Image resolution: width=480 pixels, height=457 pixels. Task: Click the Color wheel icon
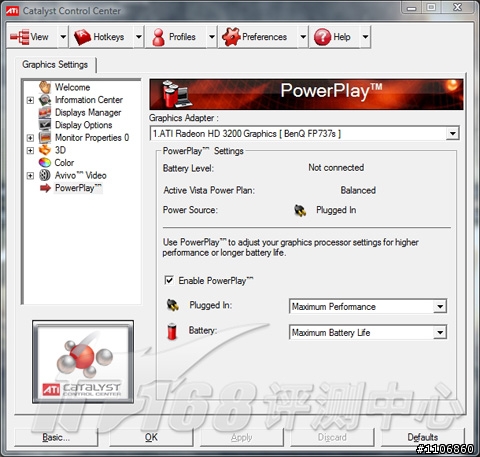point(45,163)
